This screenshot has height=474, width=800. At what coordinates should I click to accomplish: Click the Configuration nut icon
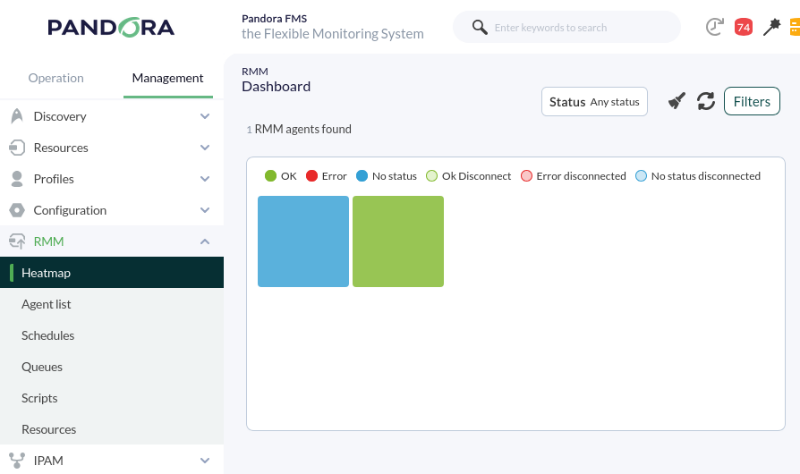click(x=17, y=210)
